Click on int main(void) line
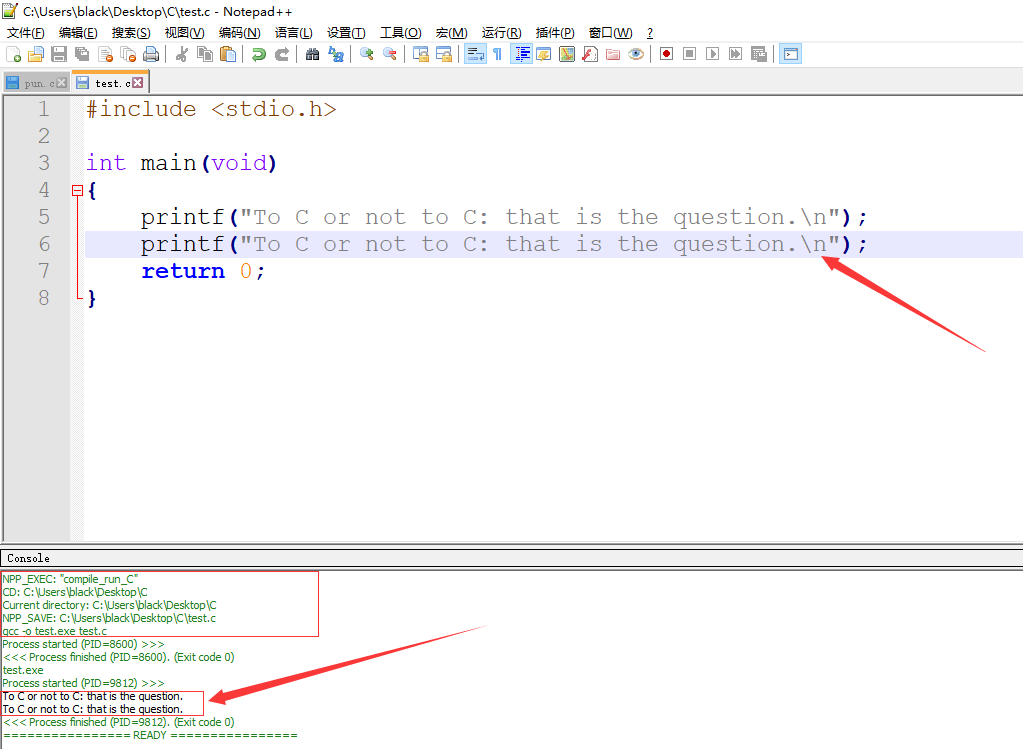 tap(181, 162)
